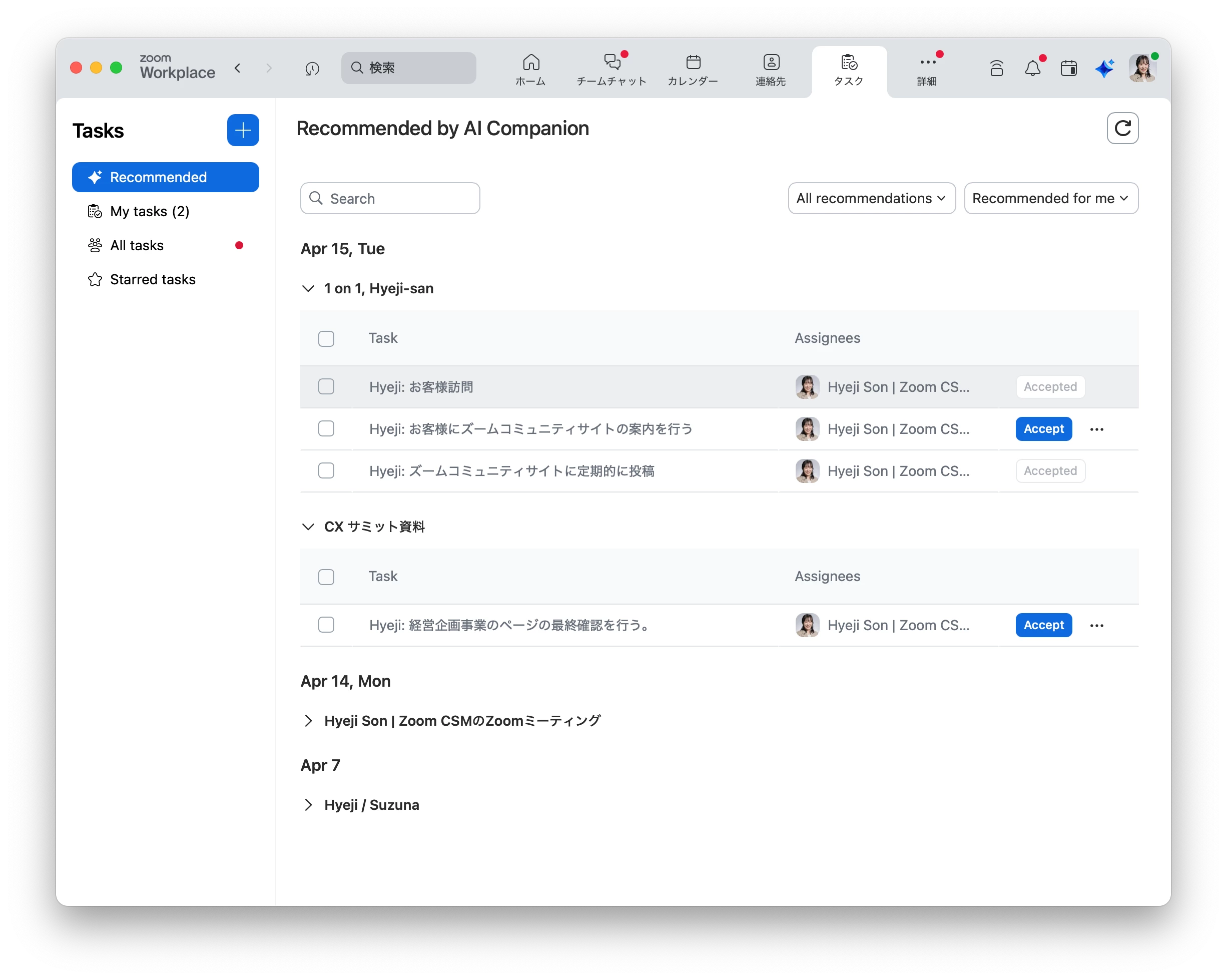Open the profile avatar menu
This screenshot has width=1227, height=980.
tap(1141, 69)
